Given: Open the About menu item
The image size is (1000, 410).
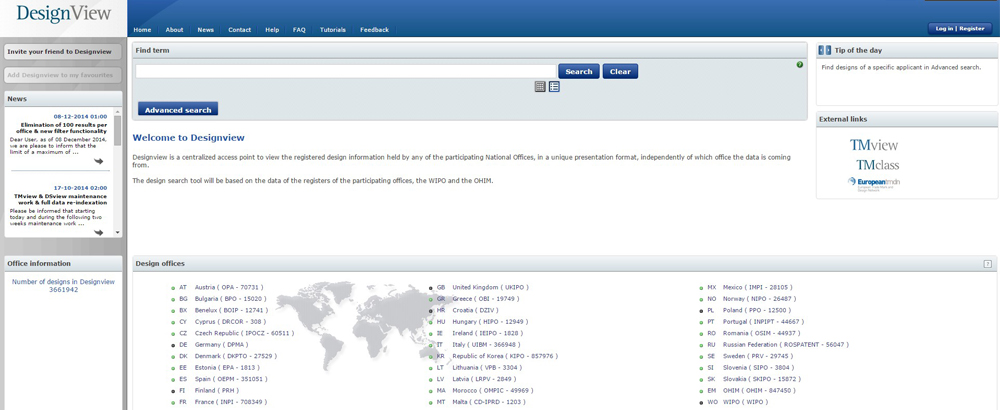Looking at the screenshot, I should 174,30.
